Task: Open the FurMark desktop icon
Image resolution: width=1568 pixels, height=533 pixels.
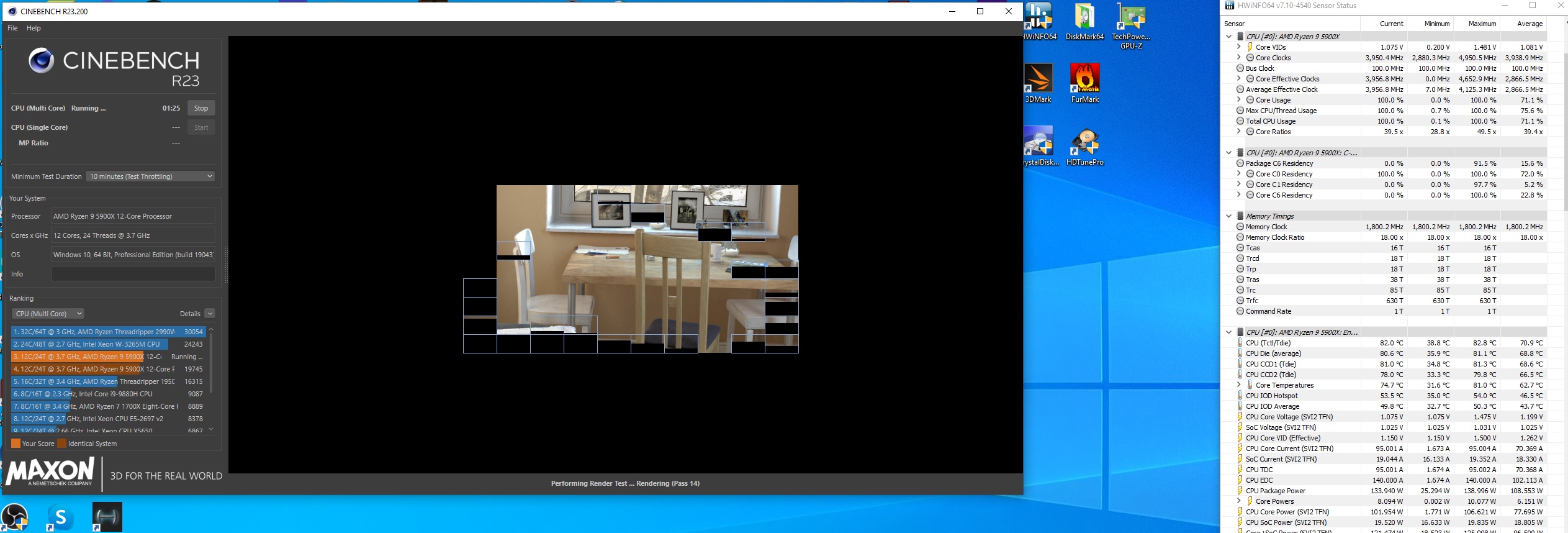Action: (1084, 83)
